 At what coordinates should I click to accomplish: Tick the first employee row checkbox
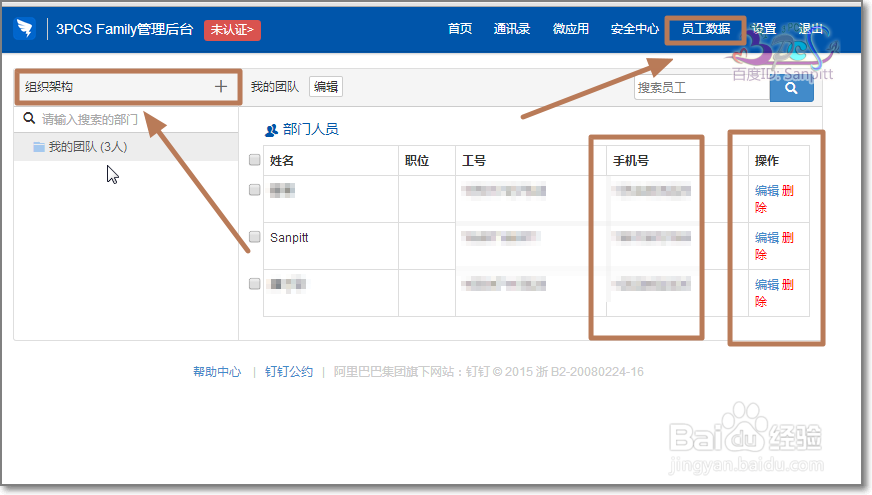[x=255, y=190]
